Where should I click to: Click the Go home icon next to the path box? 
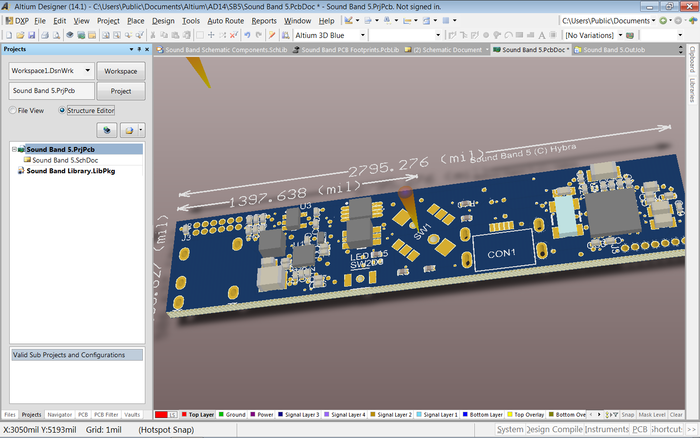(x=692, y=21)
